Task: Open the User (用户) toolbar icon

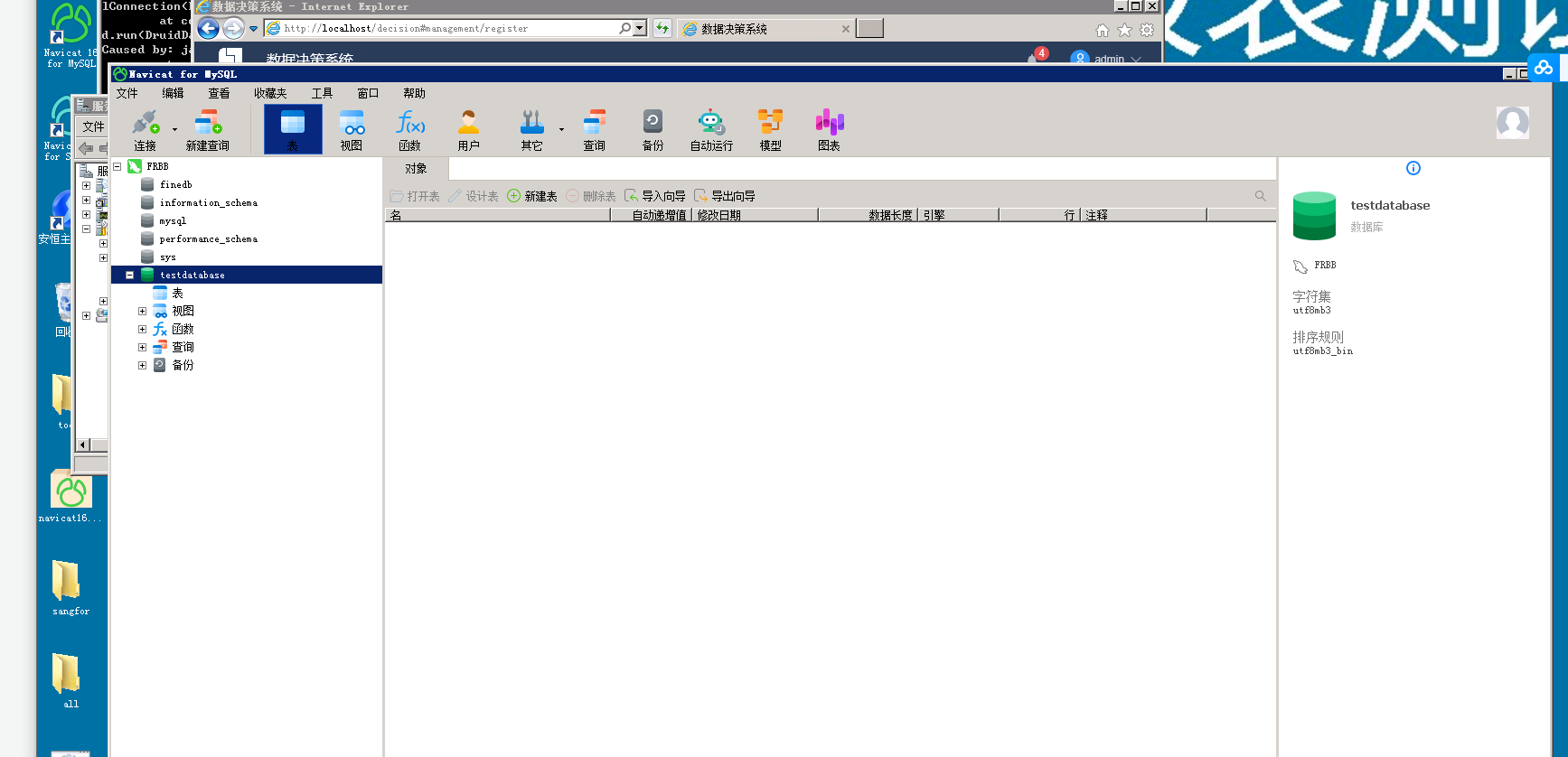Action: 468,129
